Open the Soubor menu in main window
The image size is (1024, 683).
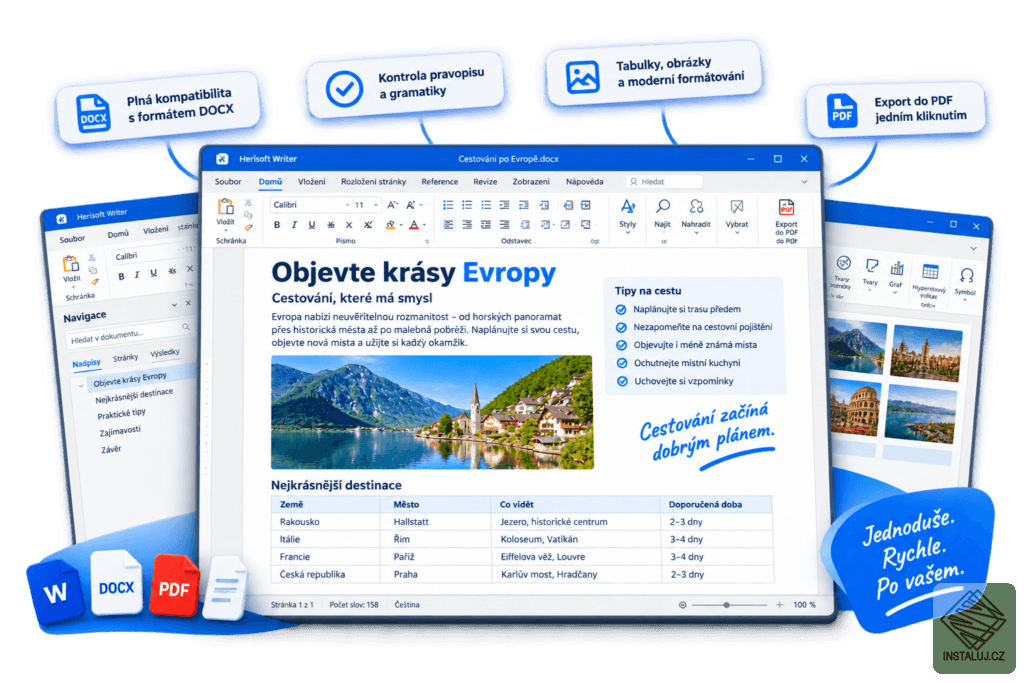pos(228,182)
